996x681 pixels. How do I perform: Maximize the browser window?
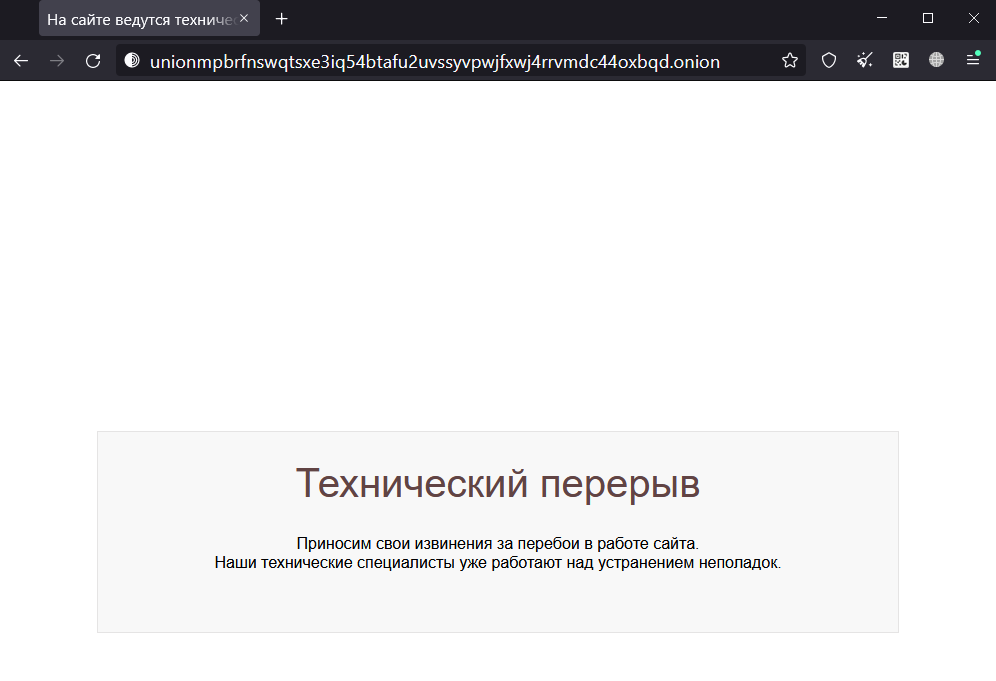pyautogui.click(x=927, y=18)
